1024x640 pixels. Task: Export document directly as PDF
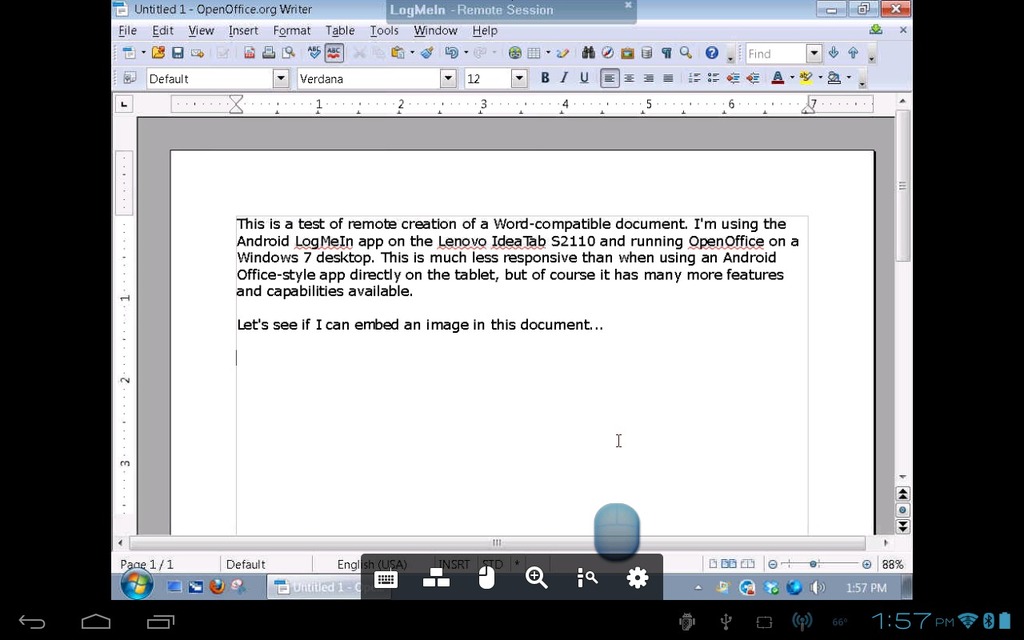coord(249,53)
